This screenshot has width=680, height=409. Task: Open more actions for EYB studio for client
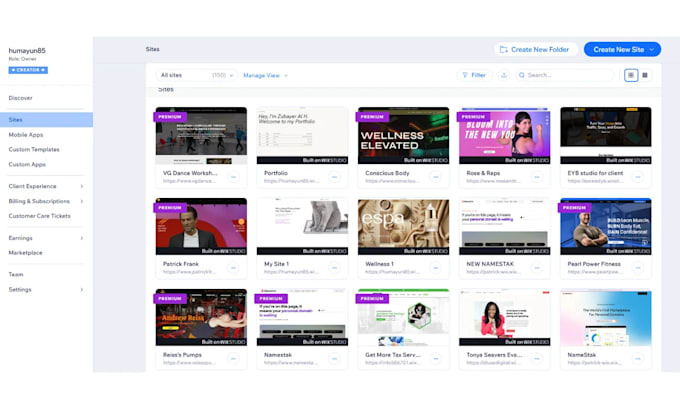pyautogui.click(x=638, y=177)
